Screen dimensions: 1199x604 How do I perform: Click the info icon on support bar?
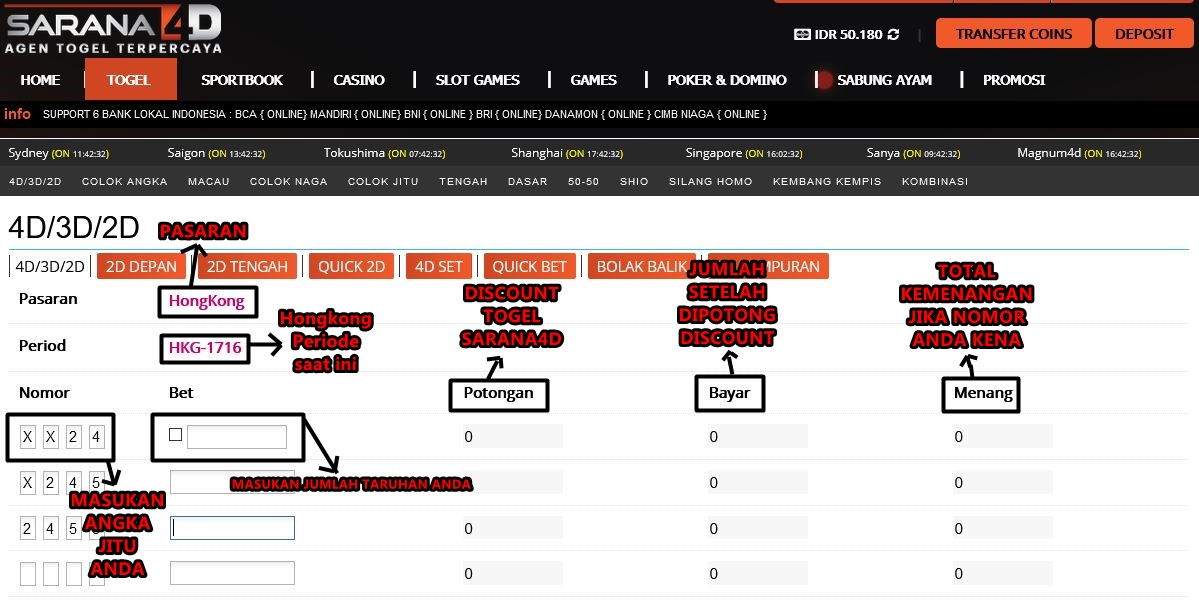17,114
